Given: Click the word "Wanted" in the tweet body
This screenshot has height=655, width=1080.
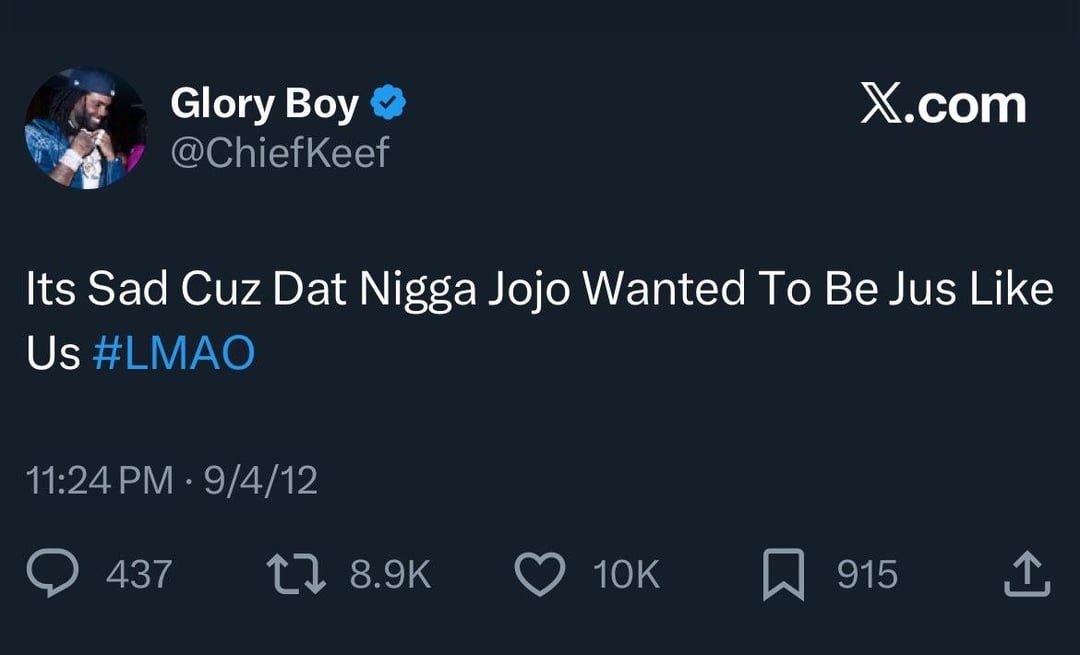Looking at the screenshot, I should (664, 290).
